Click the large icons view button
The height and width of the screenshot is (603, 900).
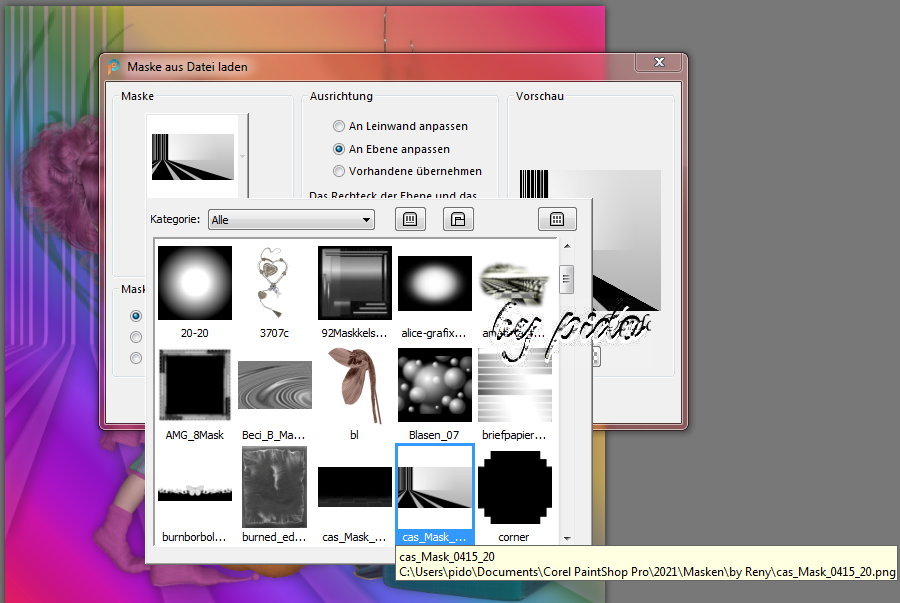pyautogui.click(x=411, y=219)
